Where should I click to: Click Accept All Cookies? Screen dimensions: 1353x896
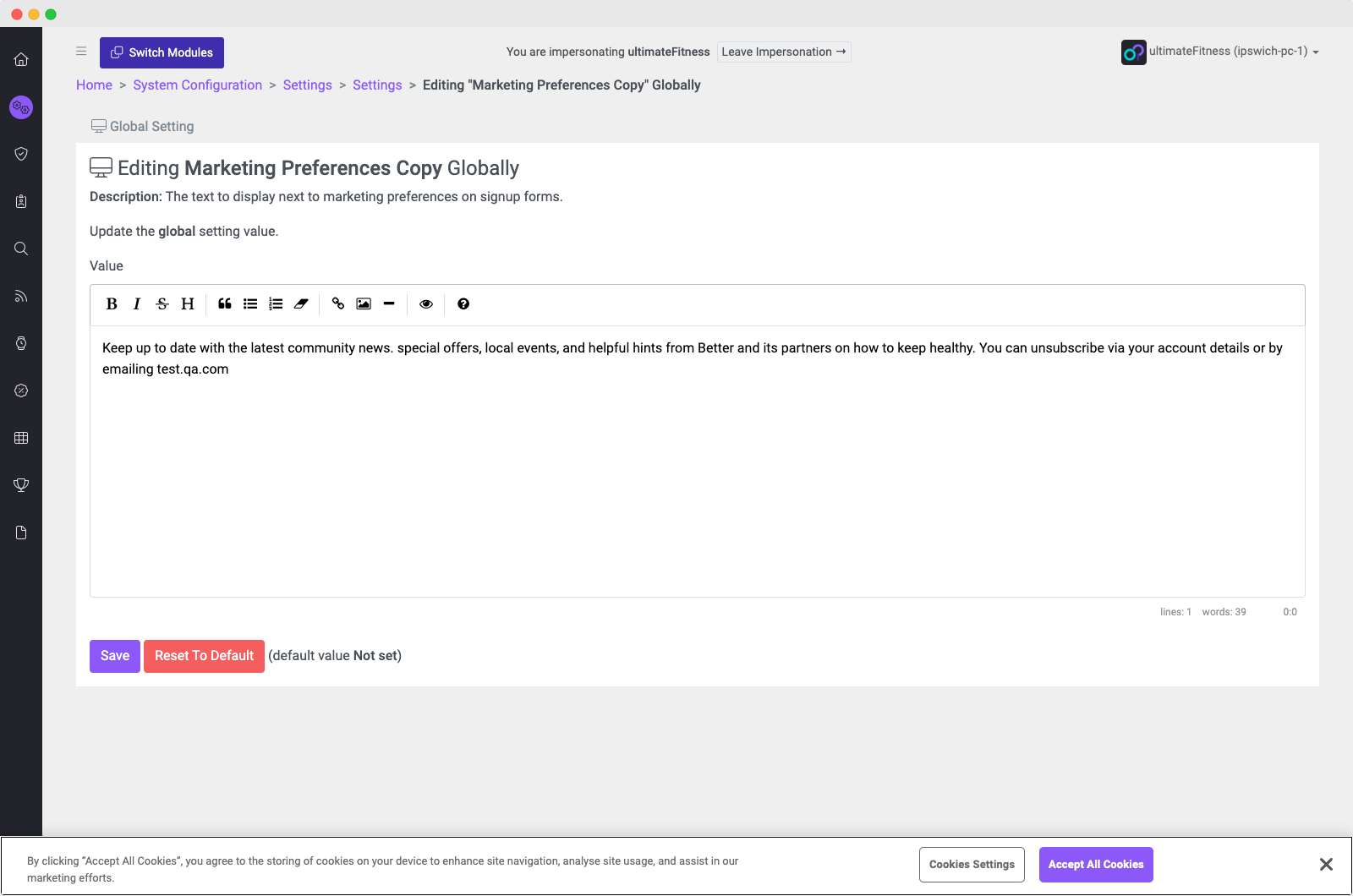pyautogui.click(x=1096, y=865)
